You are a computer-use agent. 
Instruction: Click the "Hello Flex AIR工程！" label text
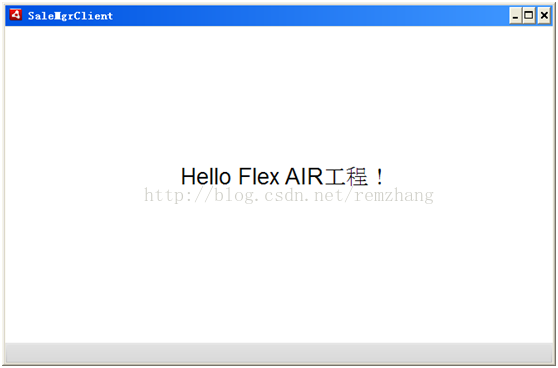[283, 177]
